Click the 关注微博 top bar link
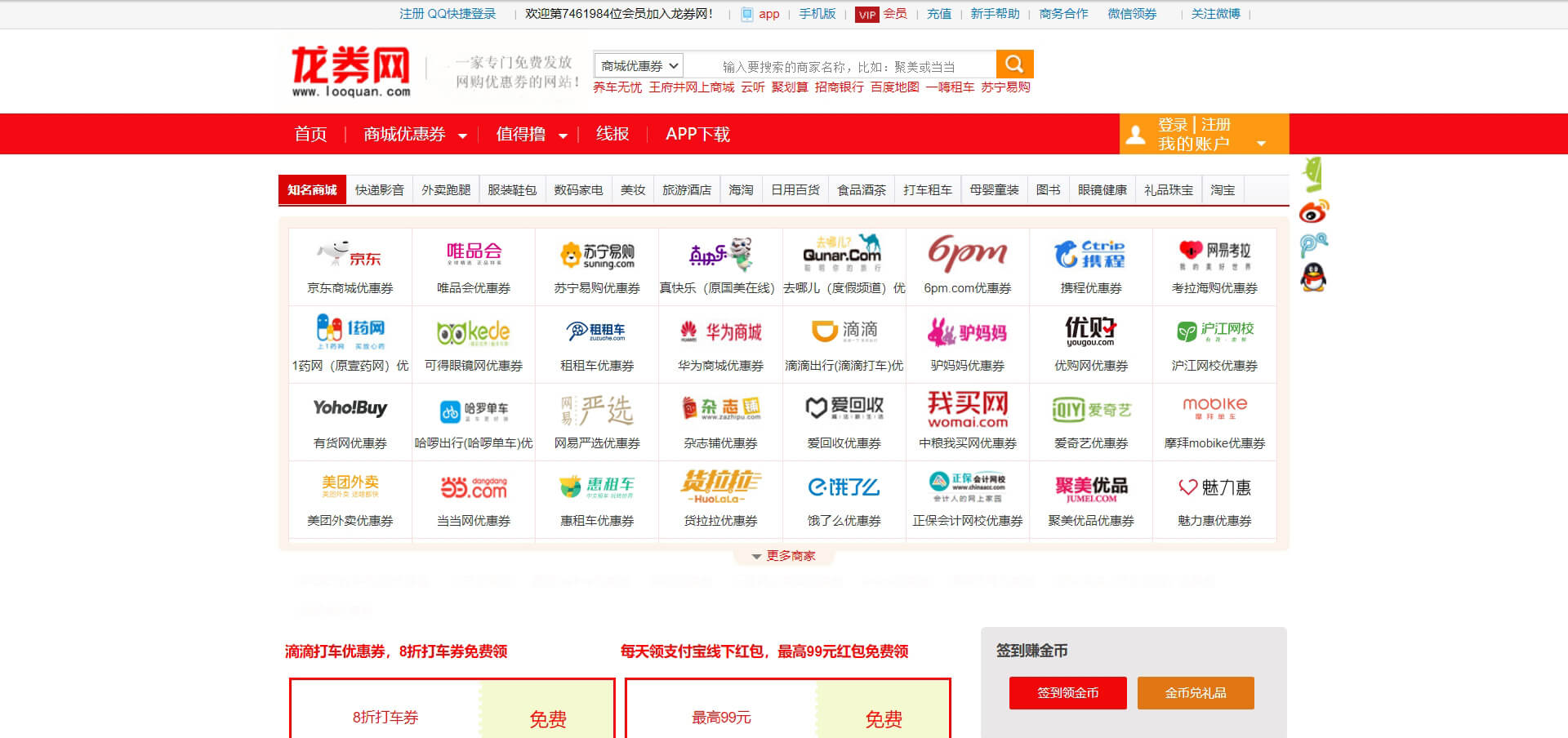 (x=1215, y=14)
